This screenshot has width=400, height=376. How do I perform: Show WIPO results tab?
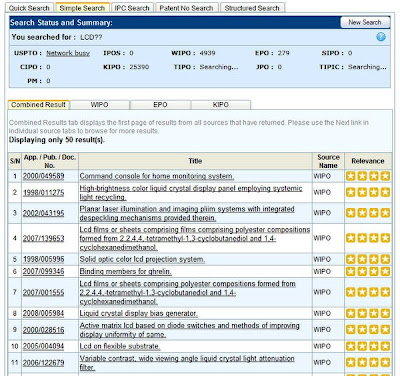click(x=99, y=105)
